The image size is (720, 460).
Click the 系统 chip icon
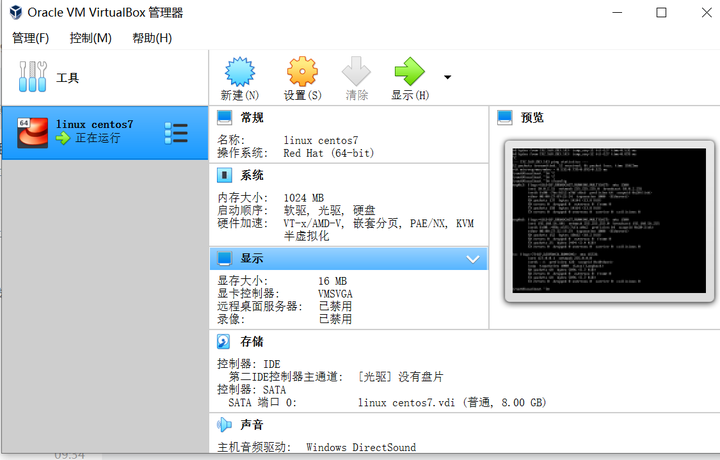(x=224, y=175)
